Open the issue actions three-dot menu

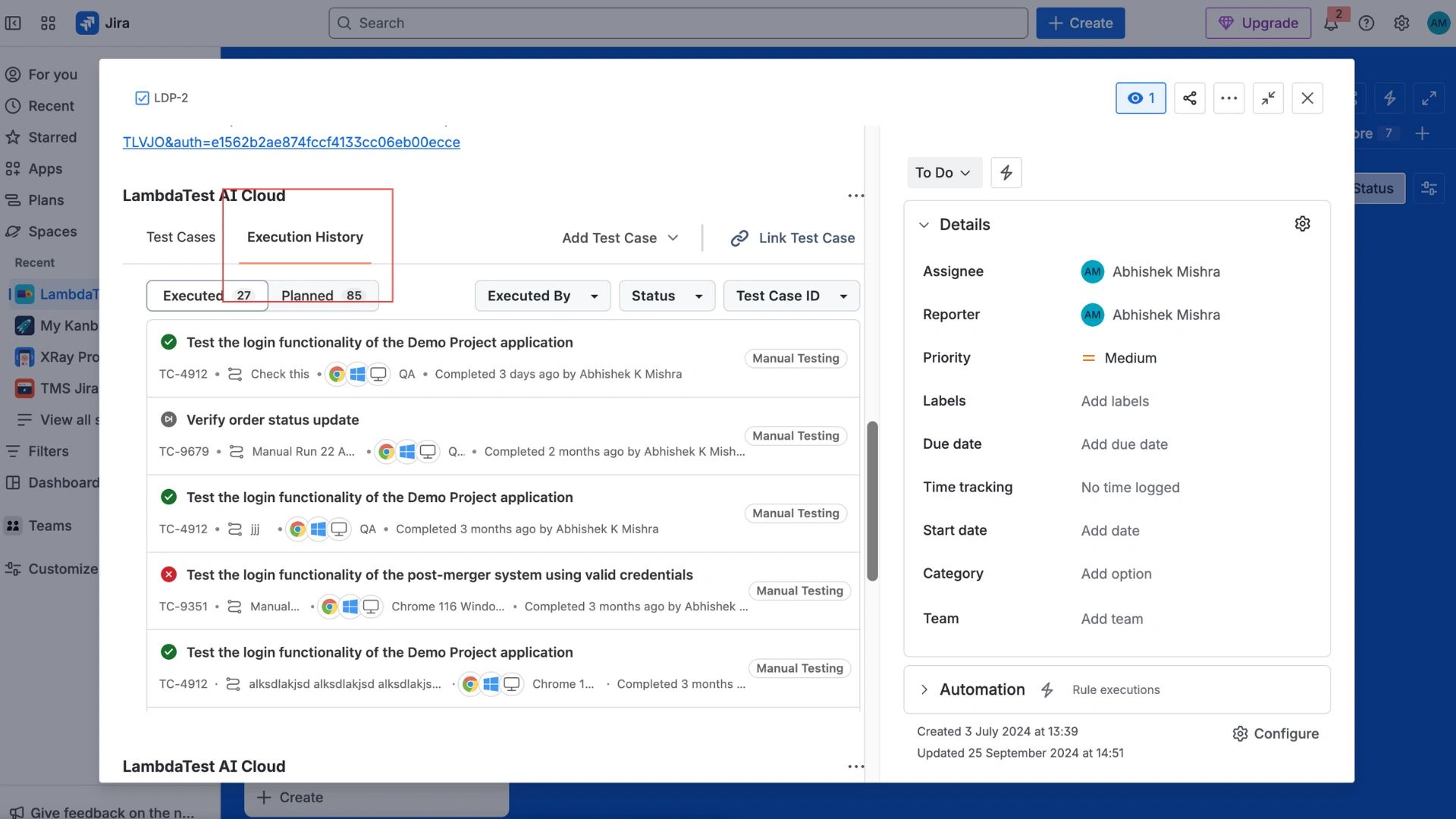[1228, 98]
